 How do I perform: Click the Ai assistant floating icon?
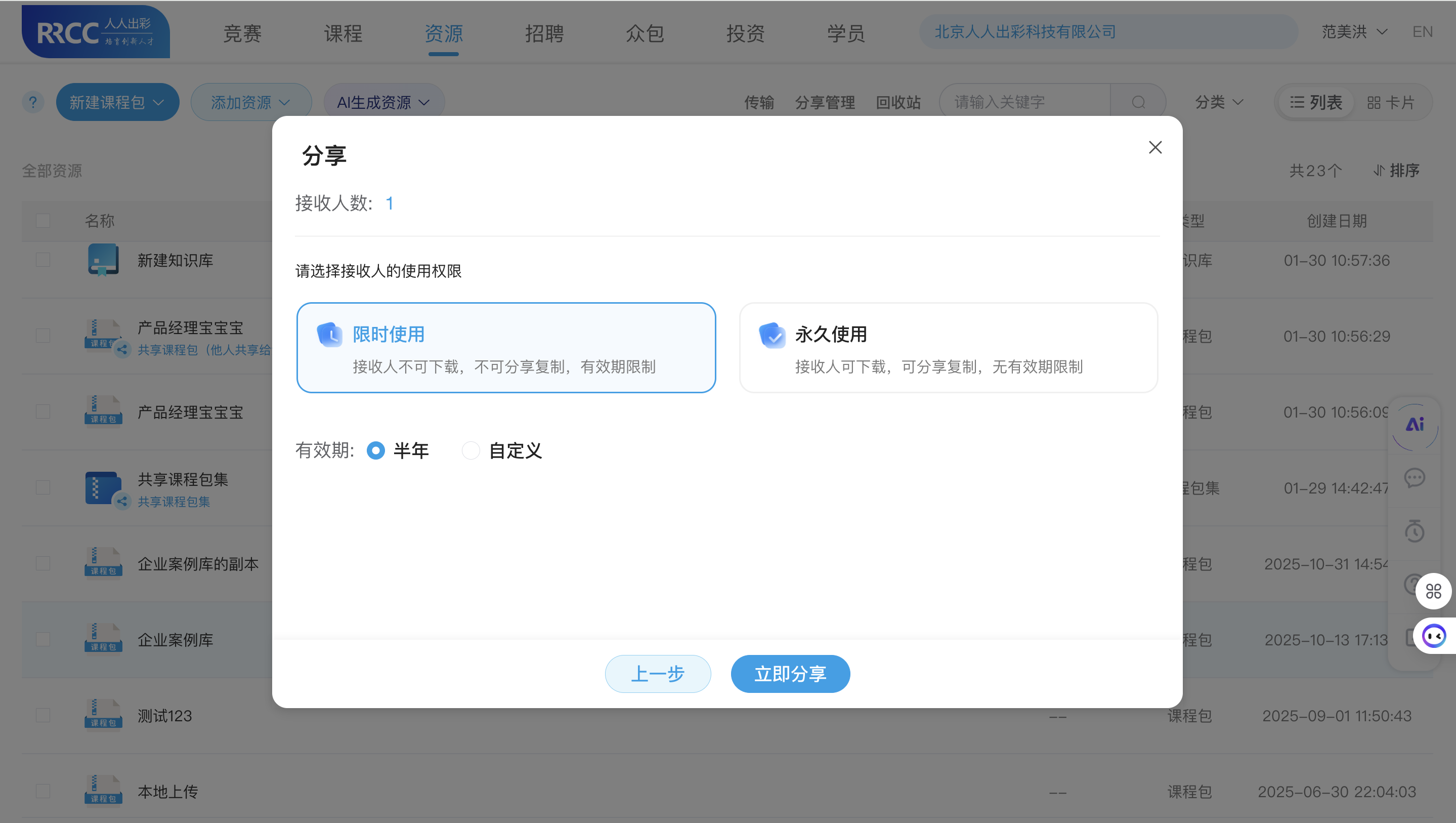click(x=1415, y=425)
